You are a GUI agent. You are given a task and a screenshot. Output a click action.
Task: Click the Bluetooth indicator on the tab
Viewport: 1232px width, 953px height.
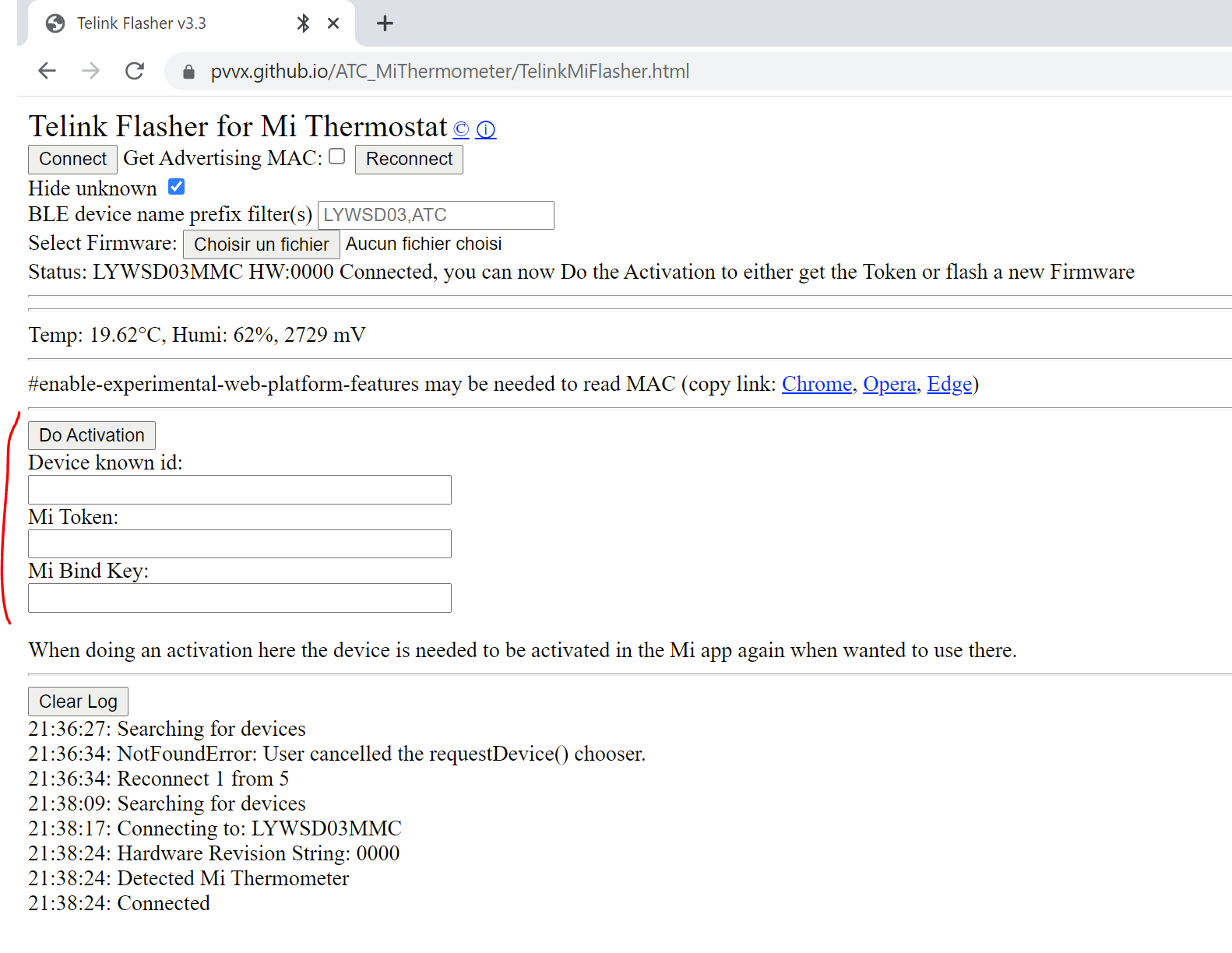pyautogui.click(x=303, y=23)
